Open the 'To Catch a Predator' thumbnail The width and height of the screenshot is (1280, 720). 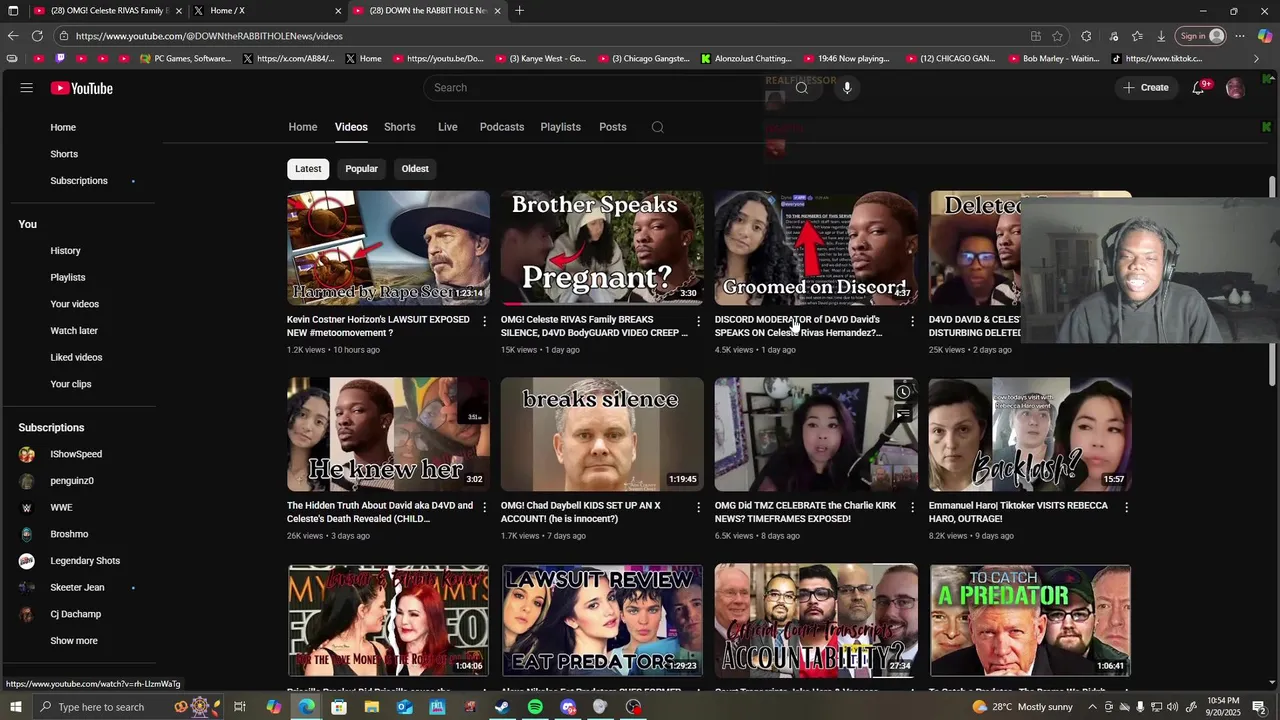[1031, 621]
